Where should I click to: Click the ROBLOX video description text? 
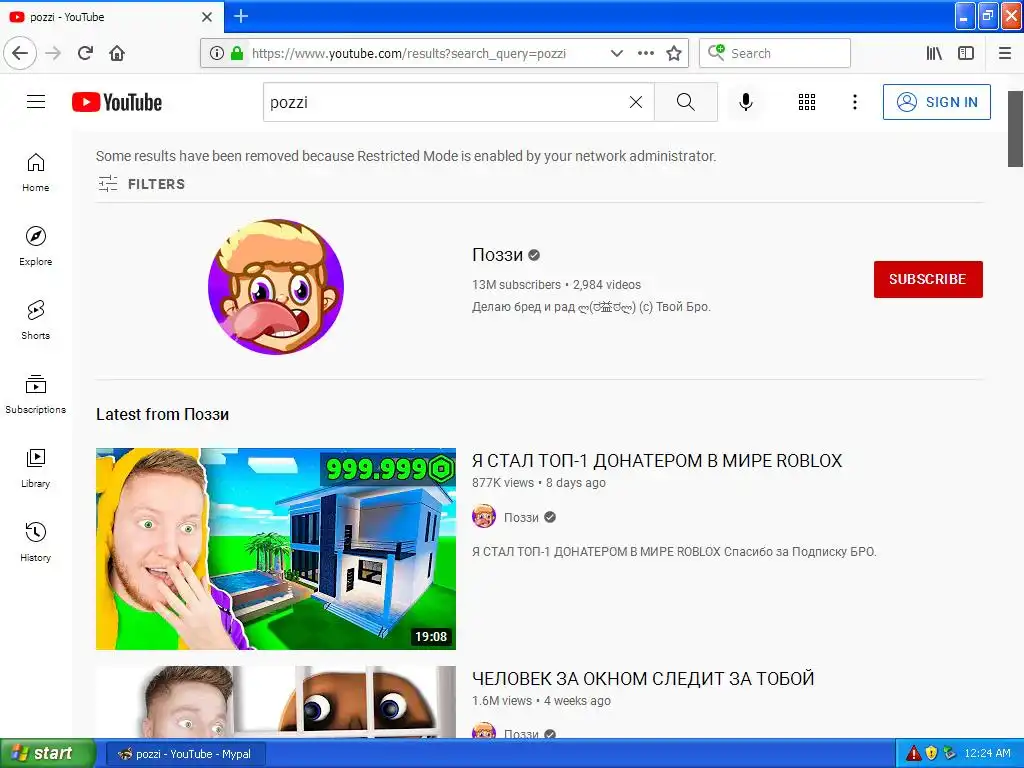pos(674,552)
